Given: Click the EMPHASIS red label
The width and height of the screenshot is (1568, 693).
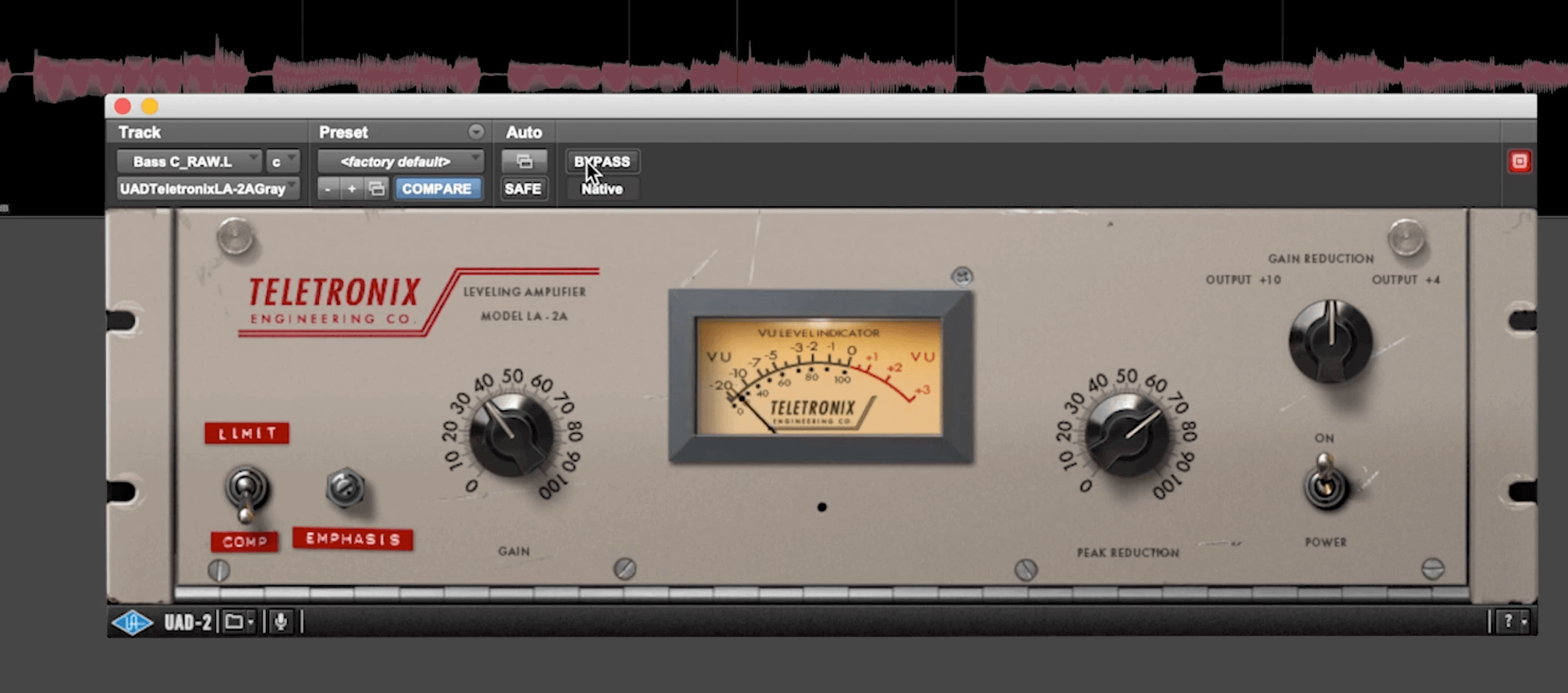Looking at the screenshot, I should point(353,539).
